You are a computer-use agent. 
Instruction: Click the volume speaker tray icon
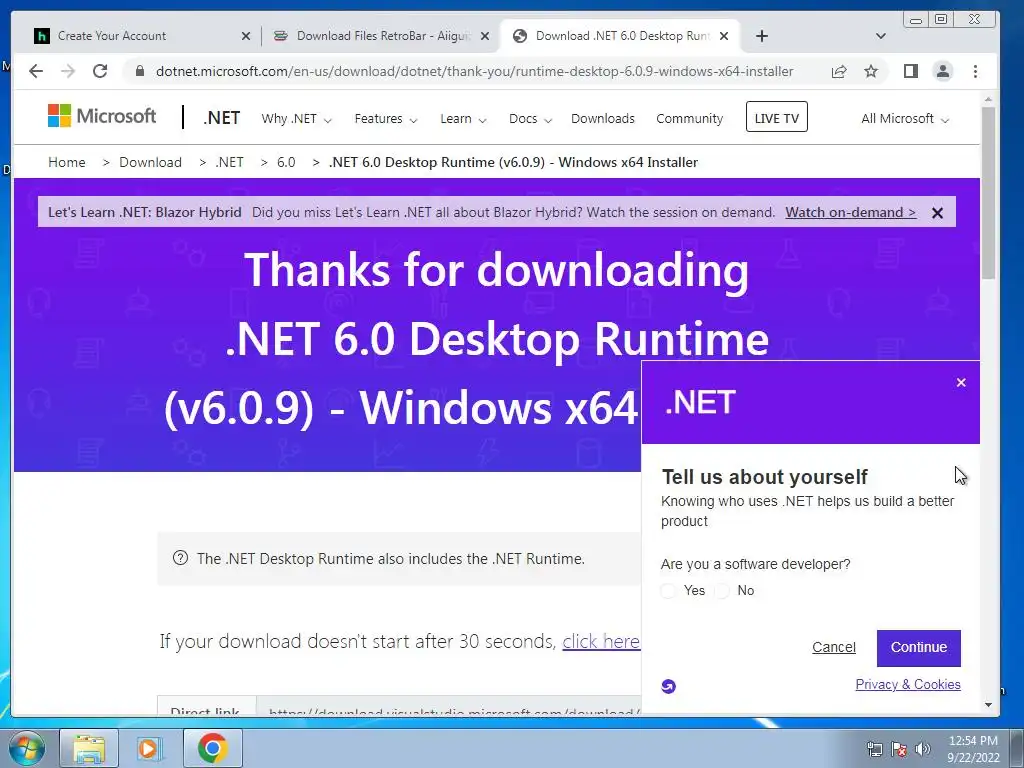pos(923,749)
